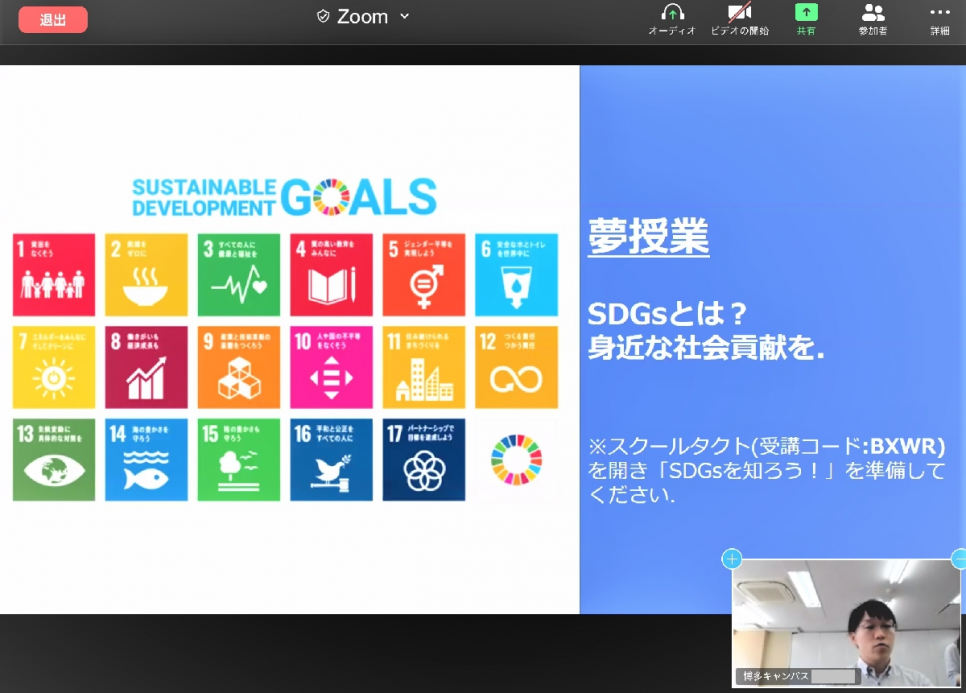The height and width of the screenshot is (693, 966).
Task: Click the 博多キャンパス name label
Action: tap(776, 676)
